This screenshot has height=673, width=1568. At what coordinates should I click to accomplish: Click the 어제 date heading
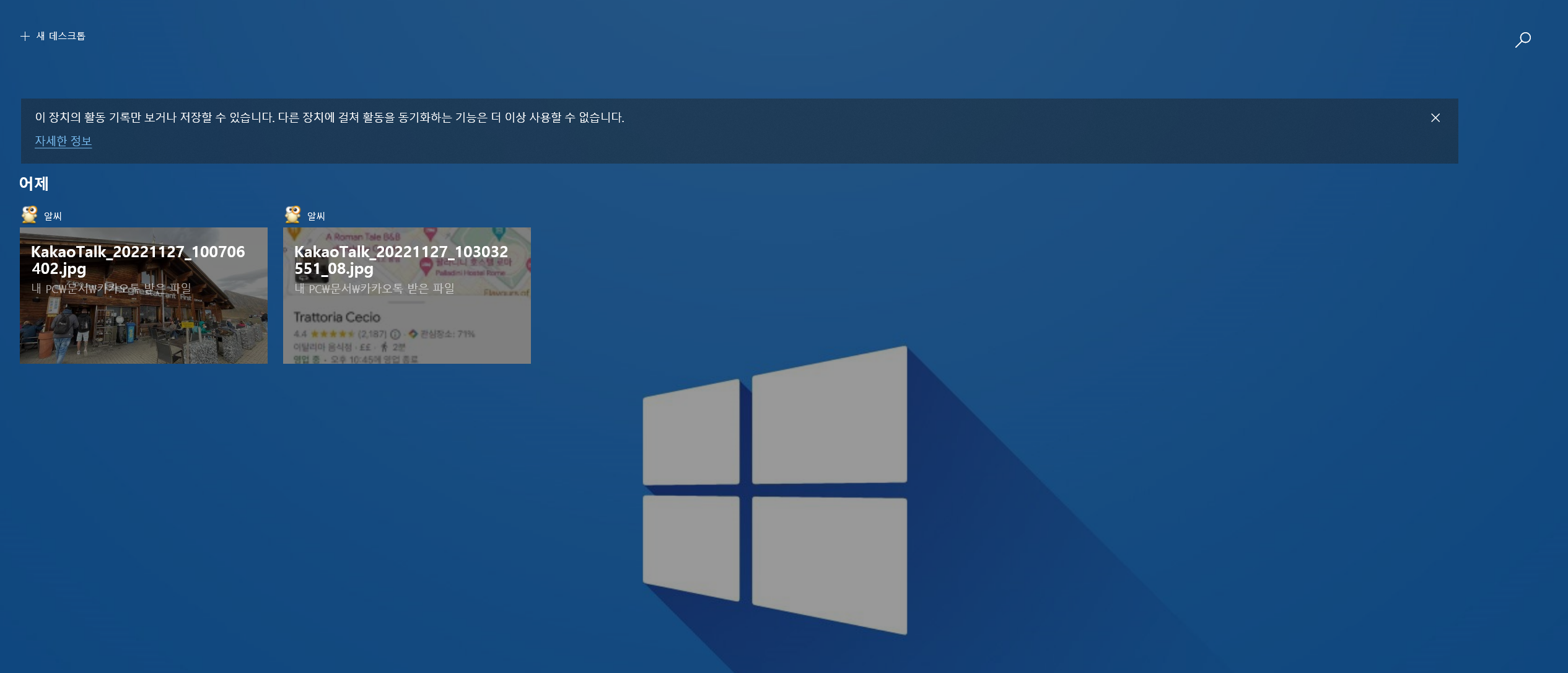(34, 183)
